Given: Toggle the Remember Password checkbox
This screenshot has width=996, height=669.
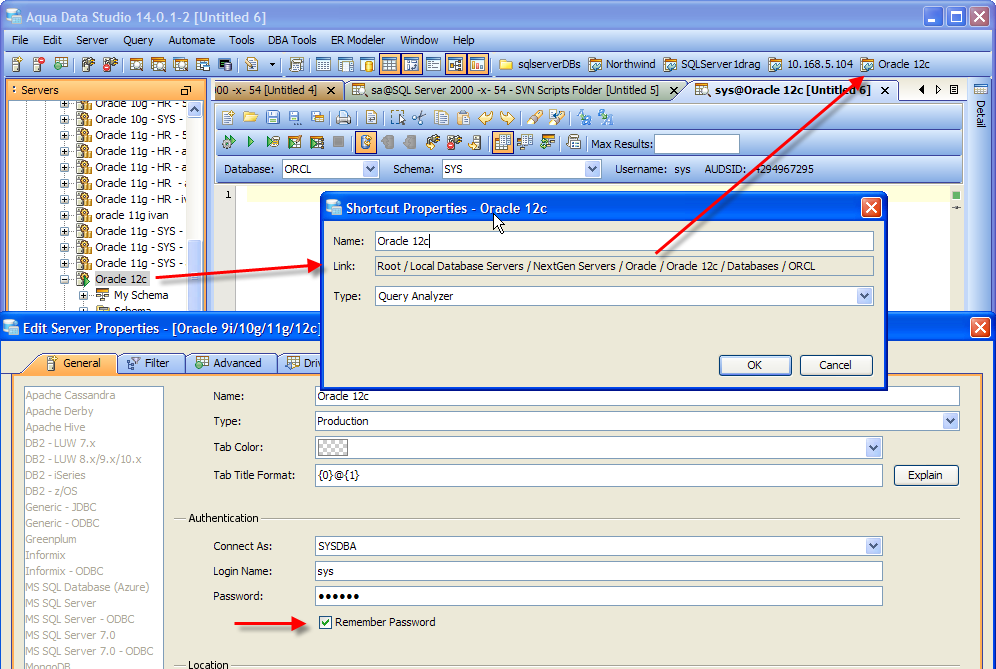Looking at the screenshot, I should [325, 623].
